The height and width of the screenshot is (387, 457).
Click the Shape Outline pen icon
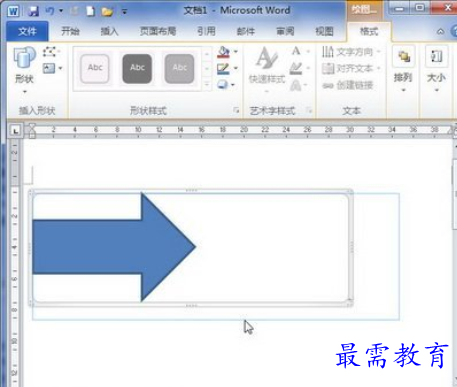(x=223, y=69)
